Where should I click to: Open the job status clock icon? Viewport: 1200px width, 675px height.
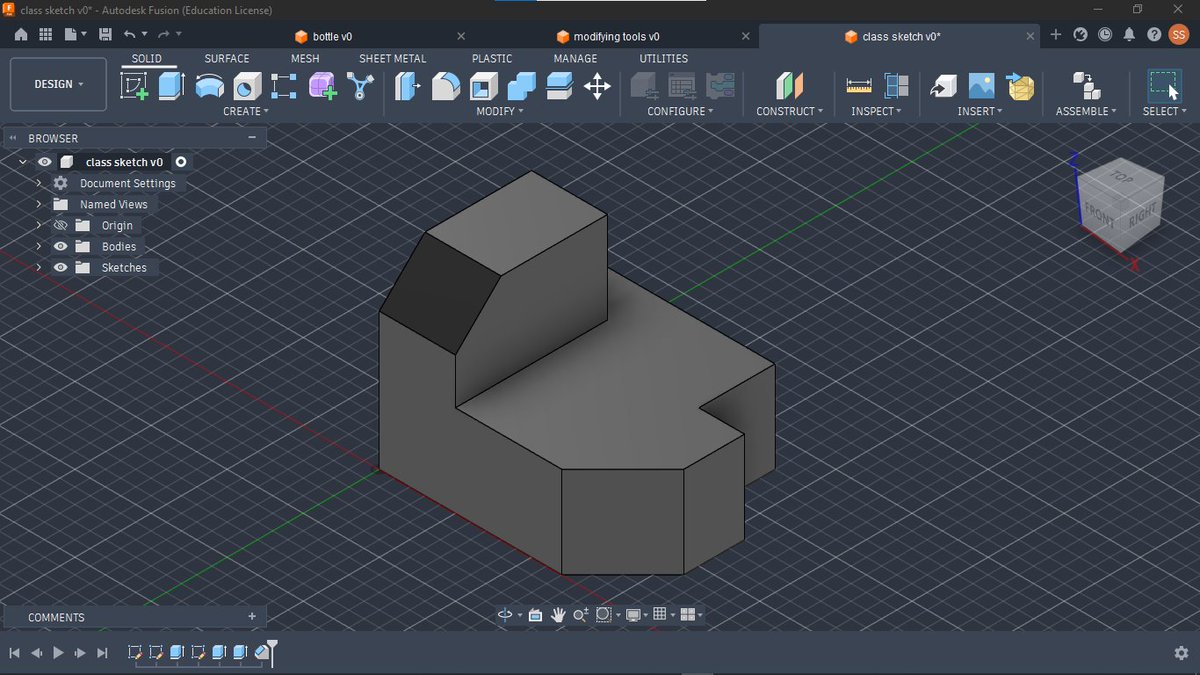click(x=1105, y=34)
